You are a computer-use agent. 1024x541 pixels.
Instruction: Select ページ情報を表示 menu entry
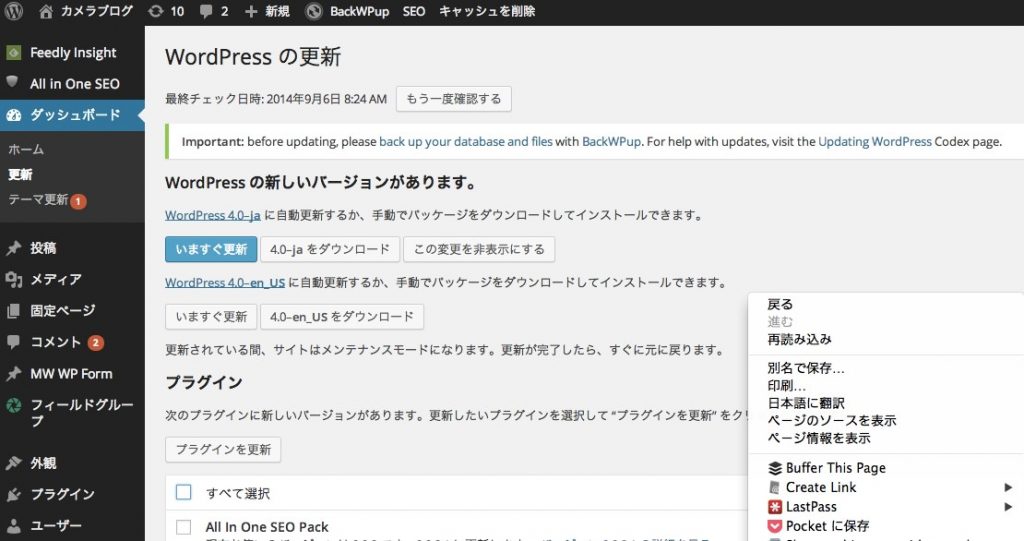coord(819,438)
